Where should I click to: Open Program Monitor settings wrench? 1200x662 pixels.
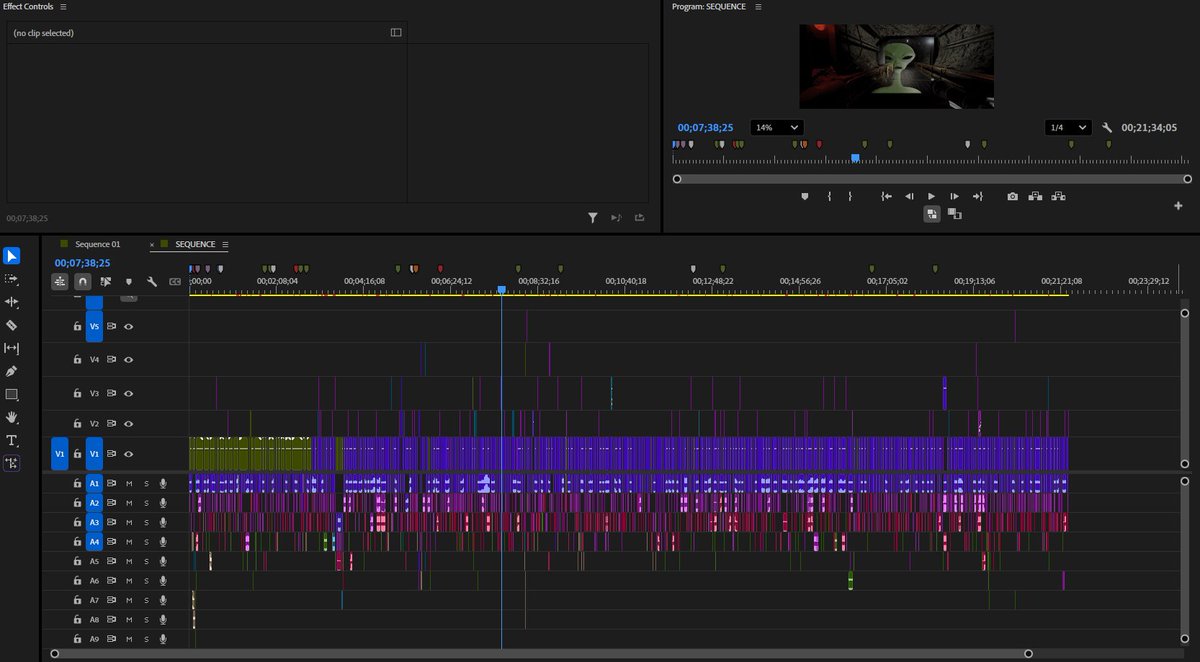click(1107, 128)
